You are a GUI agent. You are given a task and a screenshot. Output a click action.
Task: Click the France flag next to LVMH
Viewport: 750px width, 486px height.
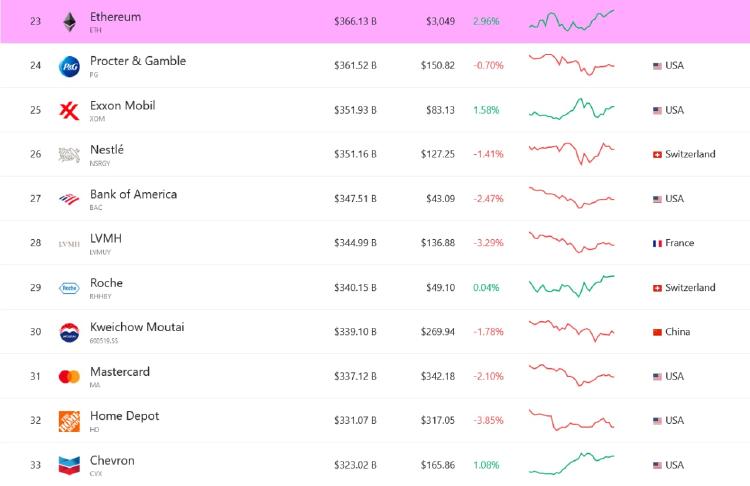pos(657,243)
